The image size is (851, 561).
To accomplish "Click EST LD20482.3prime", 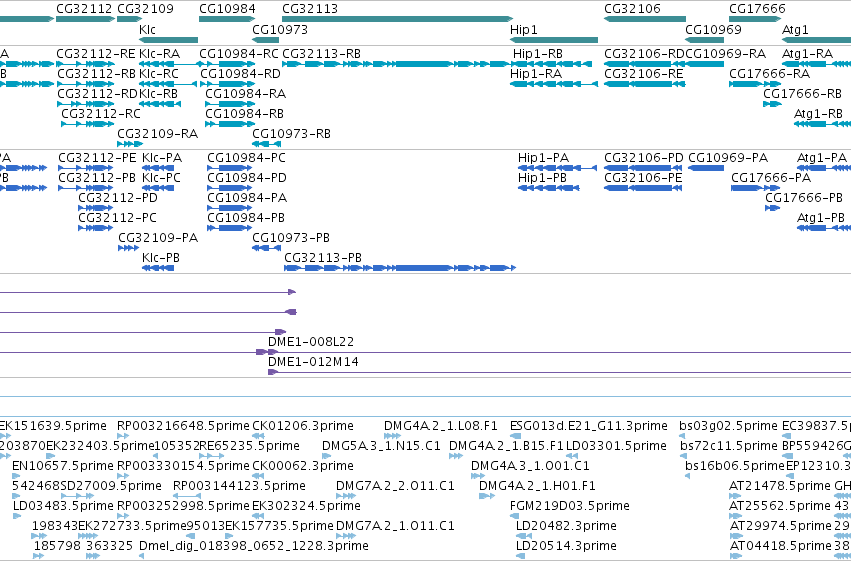I will tap(566, 526).
